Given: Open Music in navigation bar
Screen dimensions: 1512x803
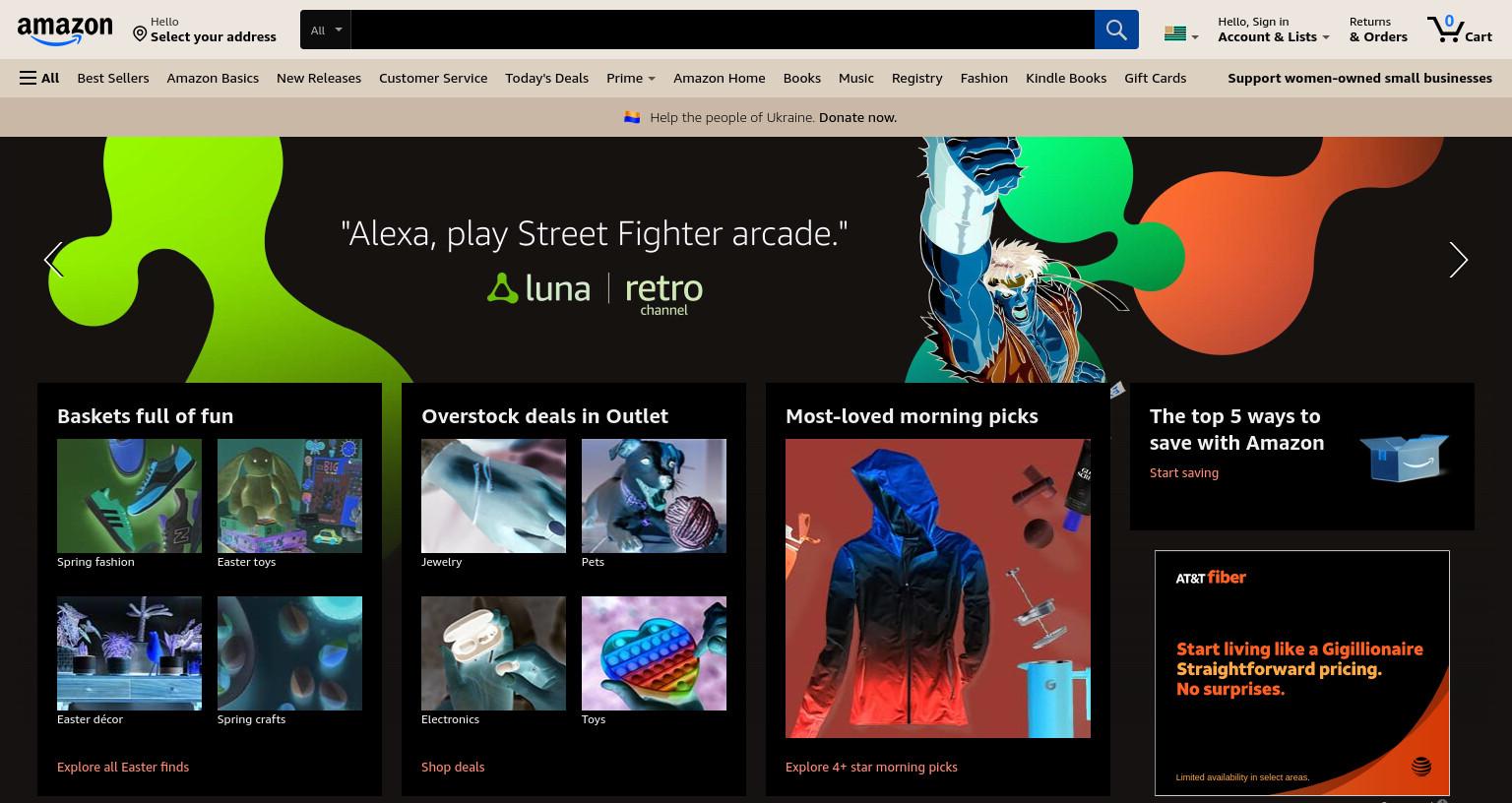Looking at the screenshot, I should coord(856,78).
